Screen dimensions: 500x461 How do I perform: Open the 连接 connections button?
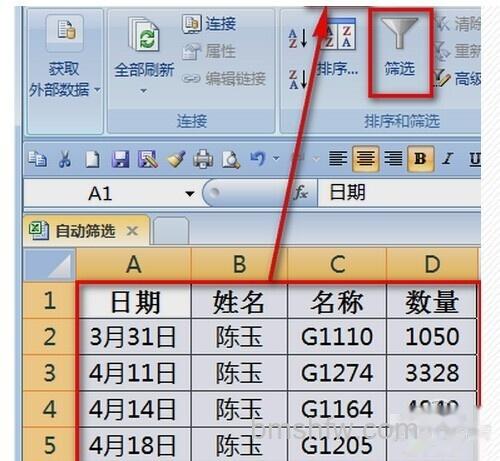point(209,24)
